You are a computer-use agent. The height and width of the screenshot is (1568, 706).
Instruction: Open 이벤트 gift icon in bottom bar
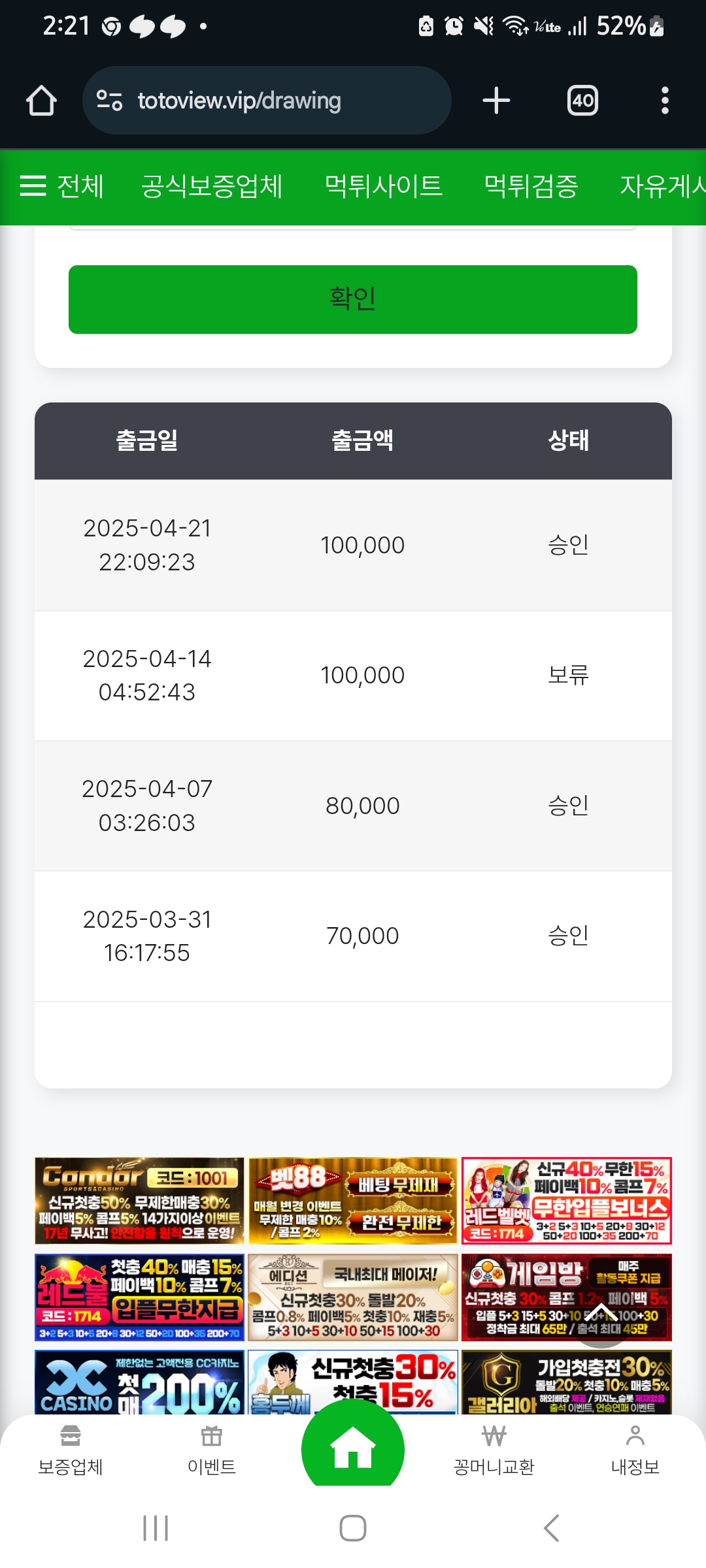[211, 1450]
